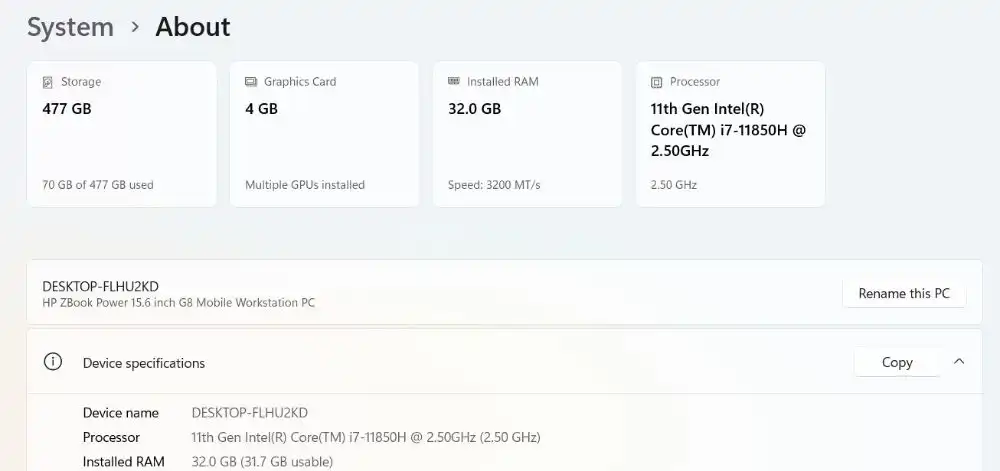The image size is (1000, 471).
Task: Click the Storage icon in the first card
Action: click(48, 82)
